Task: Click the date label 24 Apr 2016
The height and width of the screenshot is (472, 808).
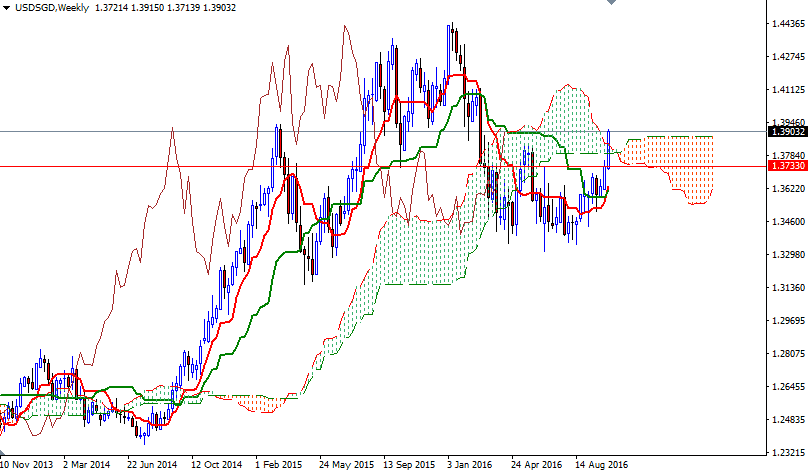Action: pyautogui.click(x=536, y=465)
